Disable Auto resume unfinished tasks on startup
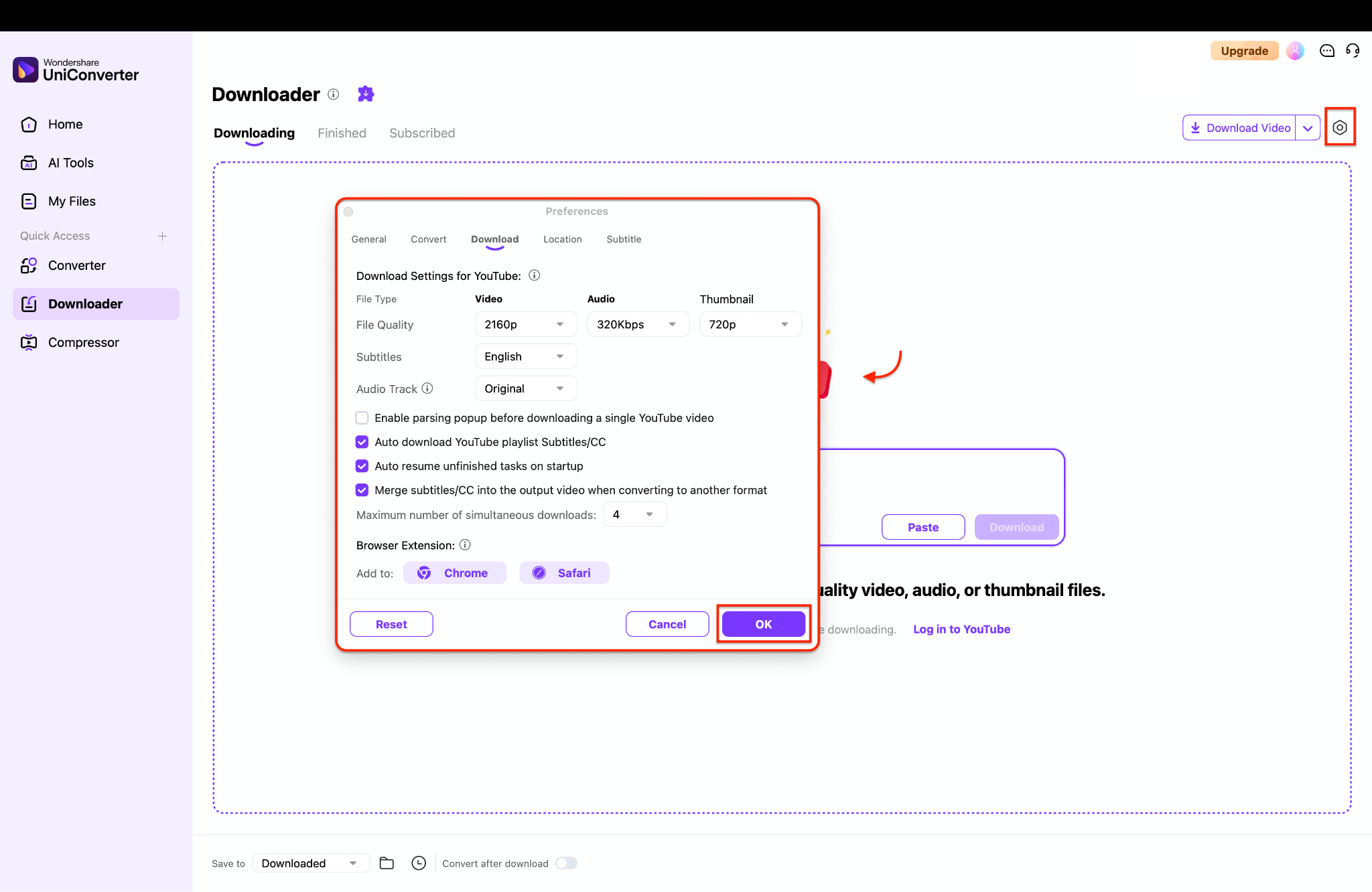This screenshot has height=892, width=1372. coord(362,465)
